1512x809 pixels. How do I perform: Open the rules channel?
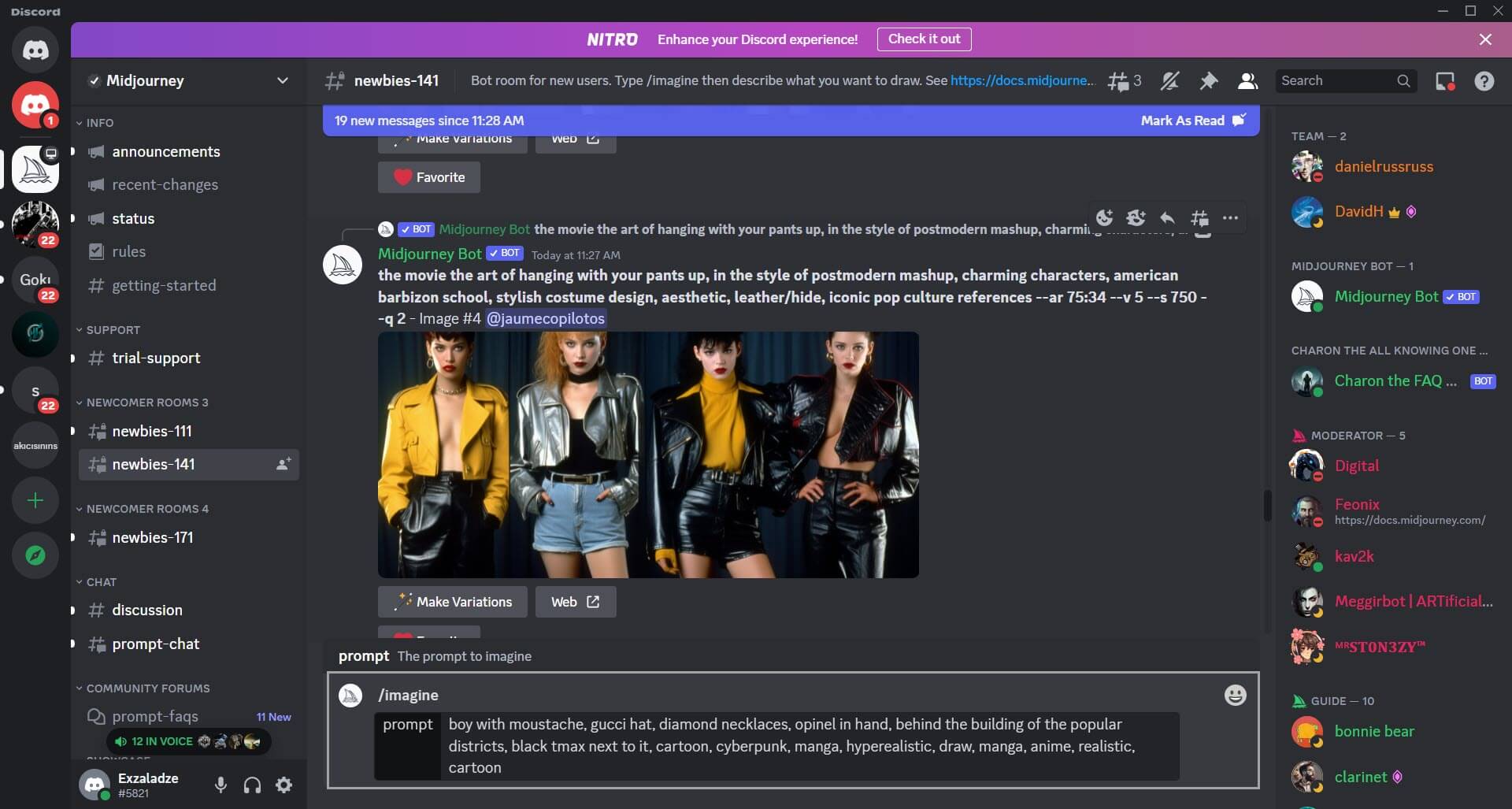click(189, 251)
